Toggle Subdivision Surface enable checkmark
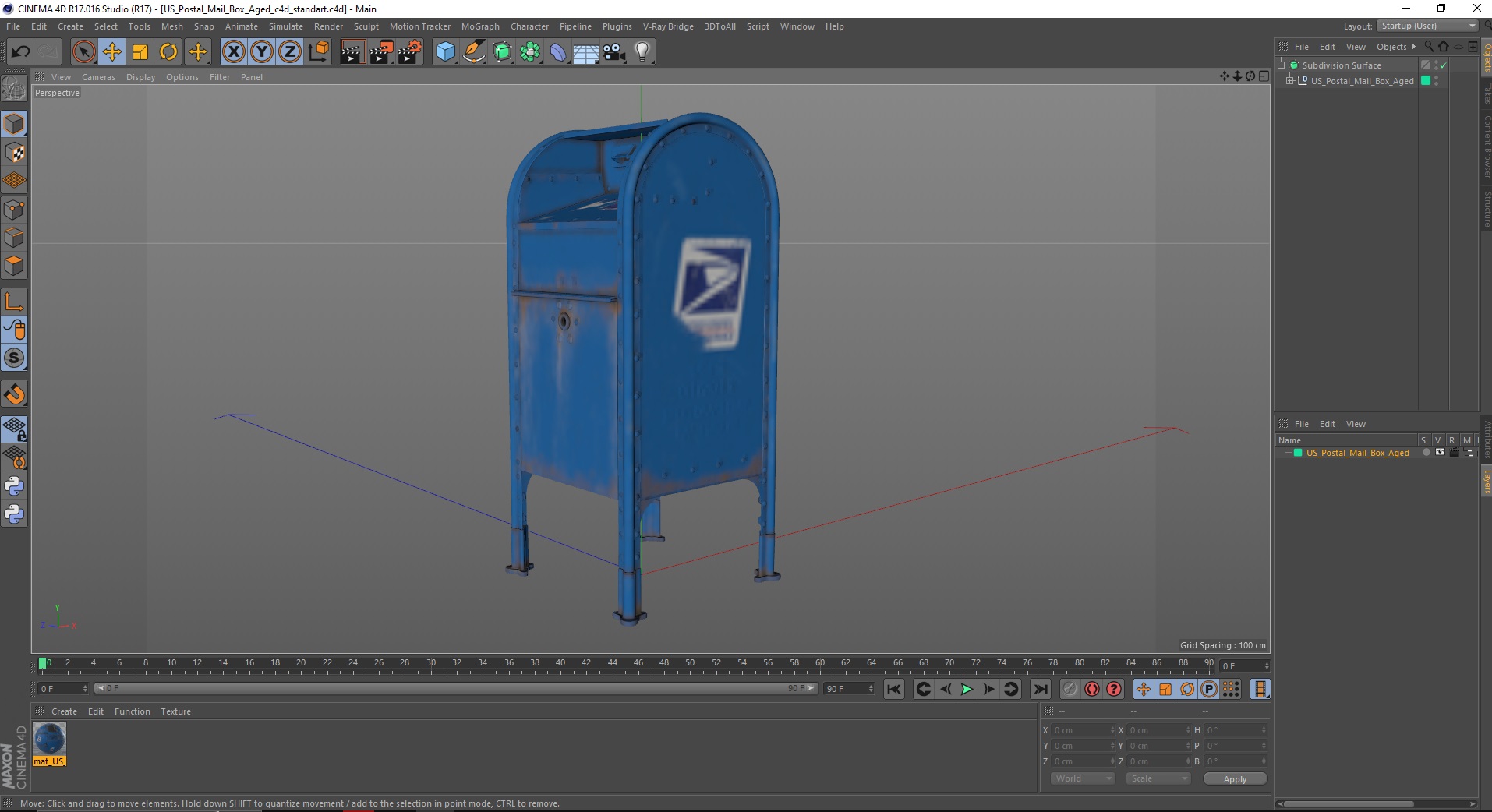This screenshot has width=1492, height=812. tap(1443, 65)
